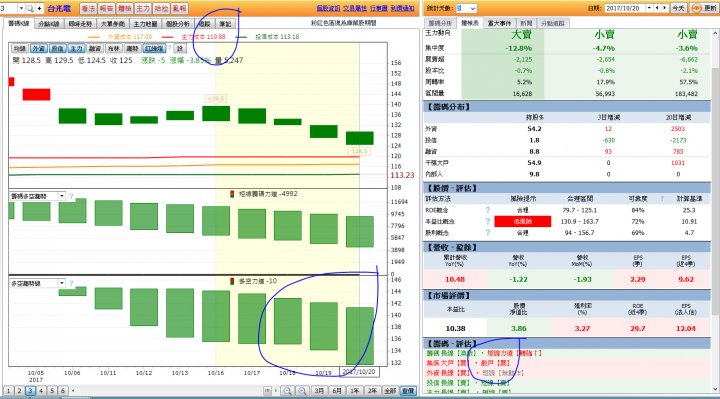
Task: Toggle the 布林 chart overlay
Action: [x=113, y=48]
